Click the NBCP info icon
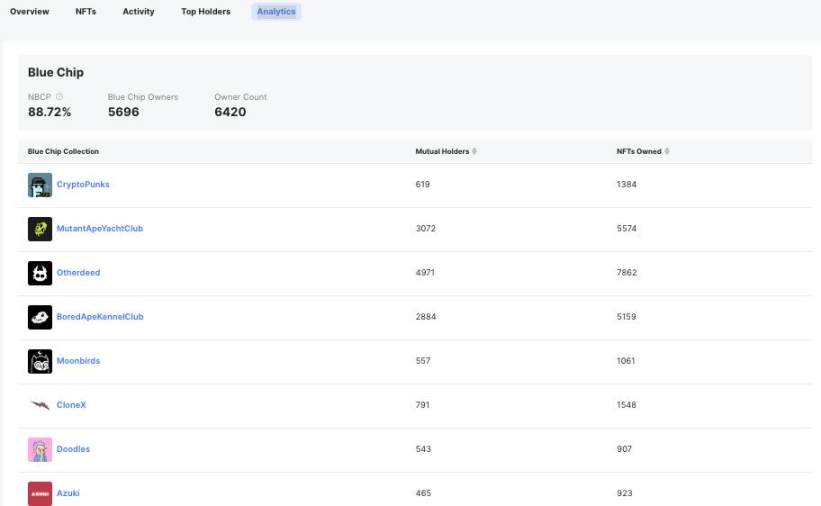Screen dimensions: 821x506 [x=59, y=97]
